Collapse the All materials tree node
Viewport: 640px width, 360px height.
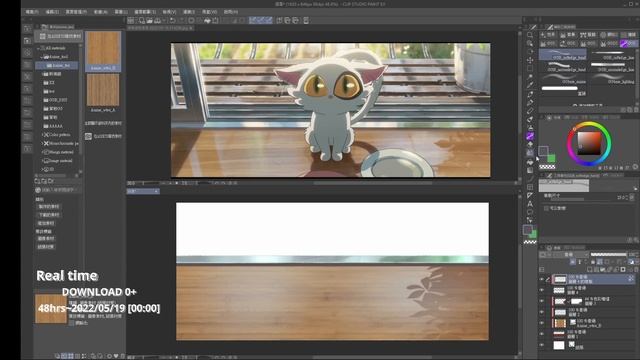39,48
